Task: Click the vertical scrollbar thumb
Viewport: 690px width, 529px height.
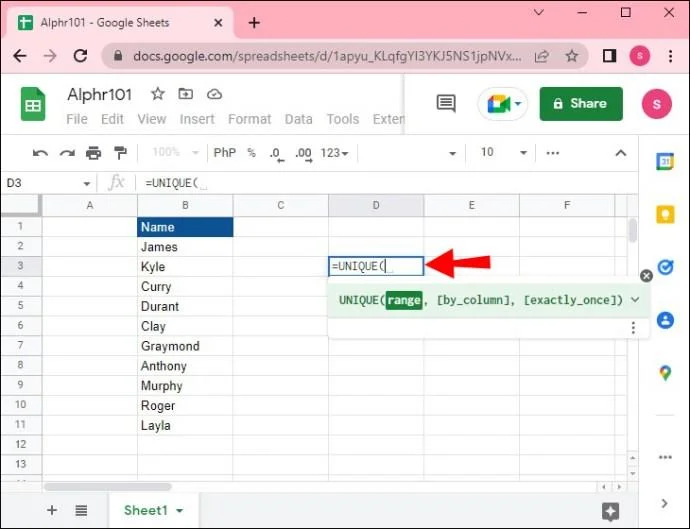Action: (x=633, y=230)
